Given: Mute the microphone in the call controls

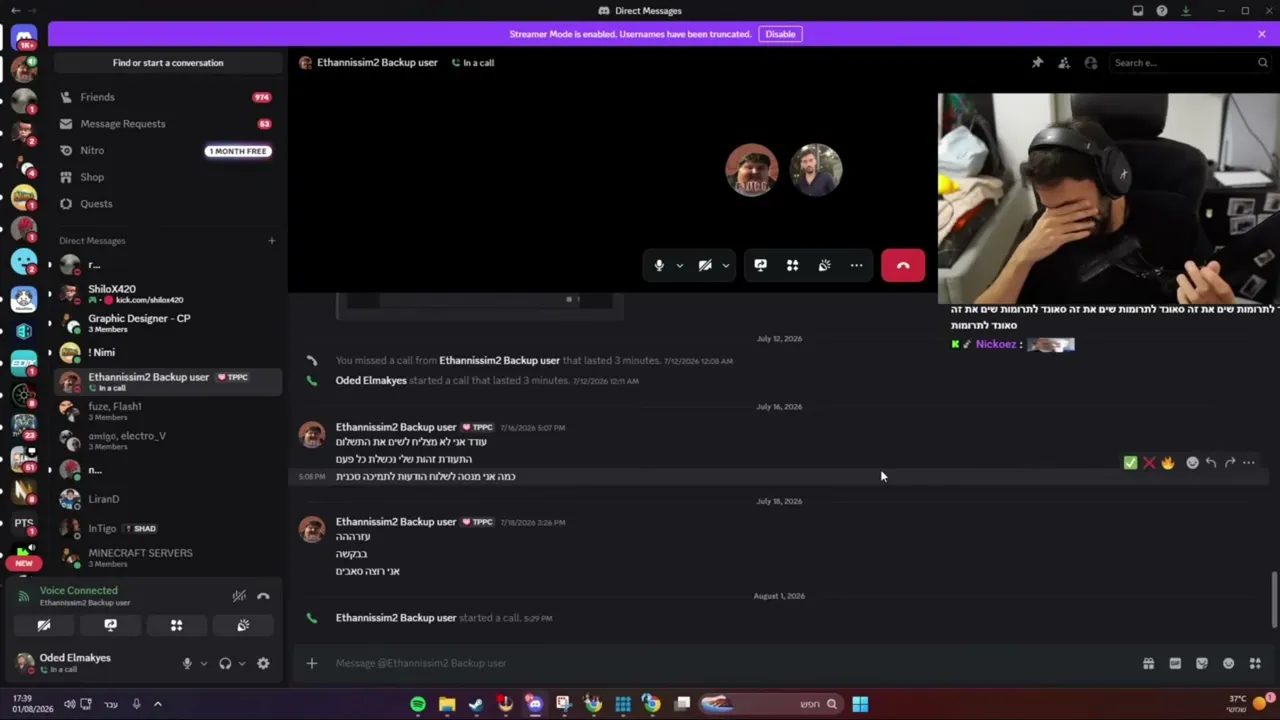Looking at the screenshot, I should tap(659, 265).
